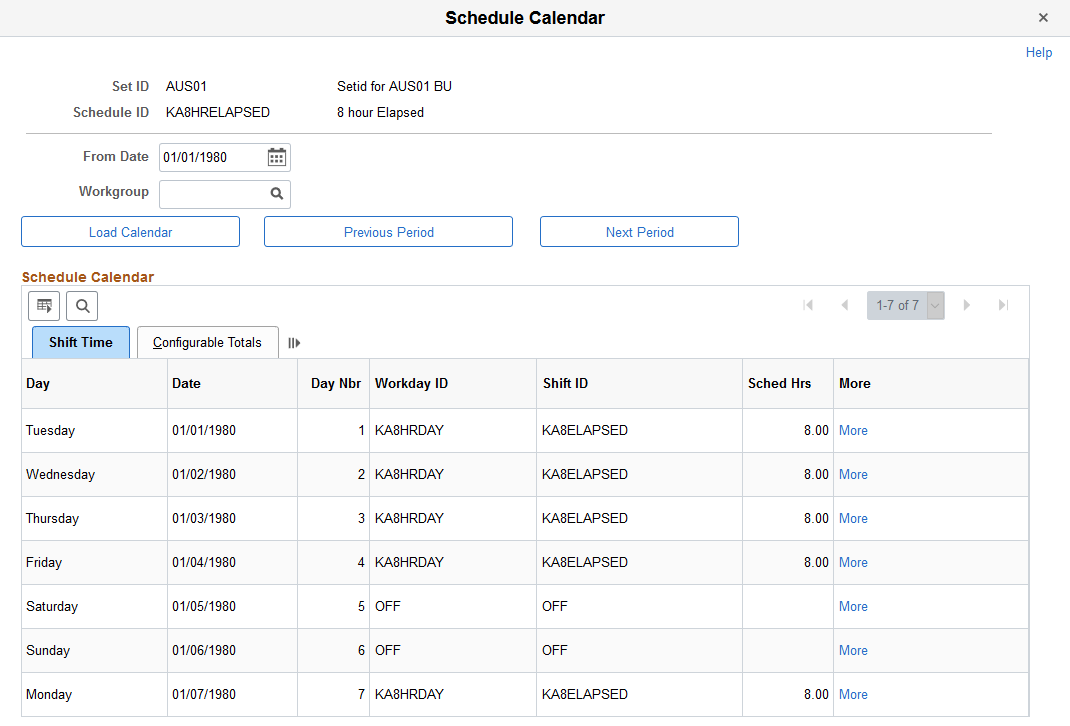This screenshot has height=726, width=1070.
Task: Click the Schedule Calendar section heading
Action: coord(88,277)
